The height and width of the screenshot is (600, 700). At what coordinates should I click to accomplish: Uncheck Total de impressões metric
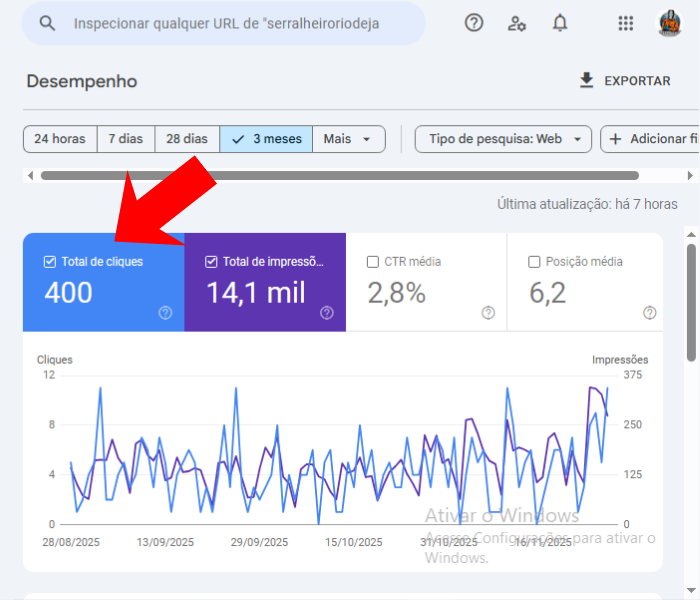pyautogui.click(x=211, y=262)
